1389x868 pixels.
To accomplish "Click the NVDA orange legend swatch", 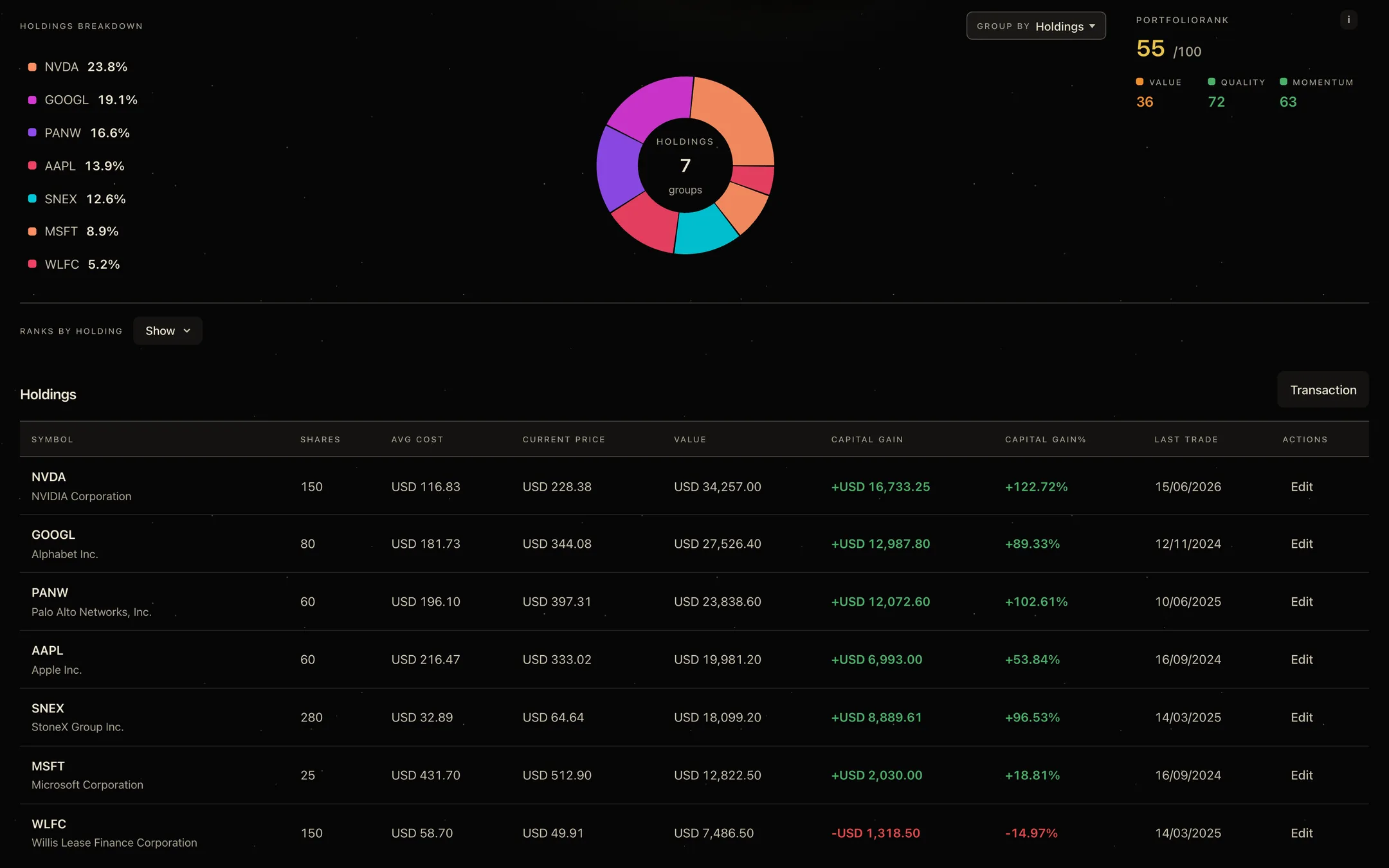I will pyautogui.click(x=32, y=67).
